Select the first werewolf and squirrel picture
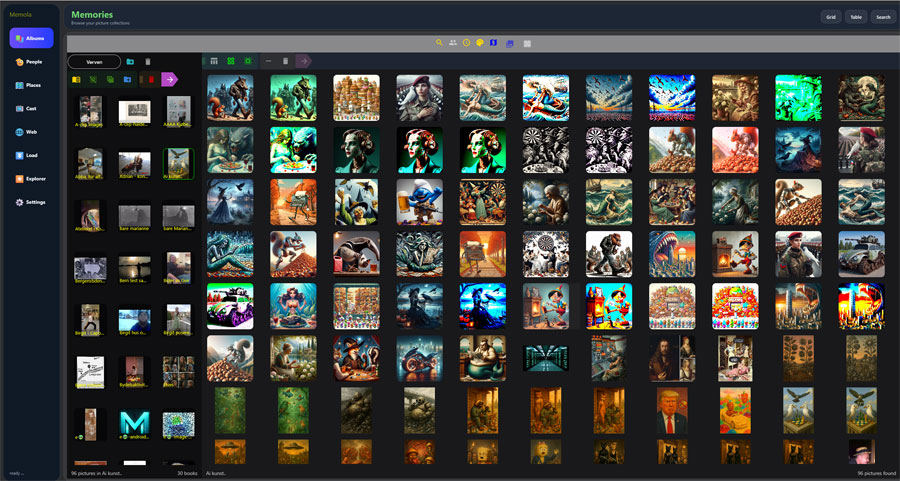Screen dimensions: 900x481 pos(230,98)
